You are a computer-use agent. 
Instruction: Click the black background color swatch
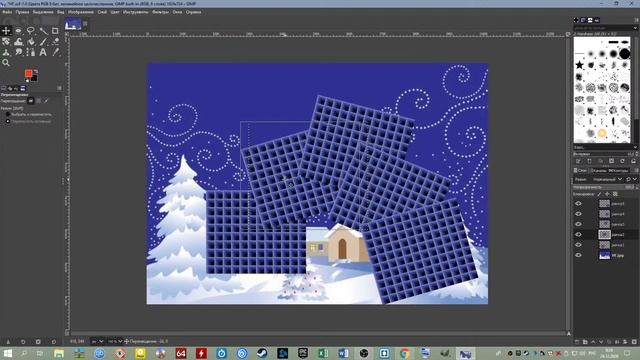point(34,78)
